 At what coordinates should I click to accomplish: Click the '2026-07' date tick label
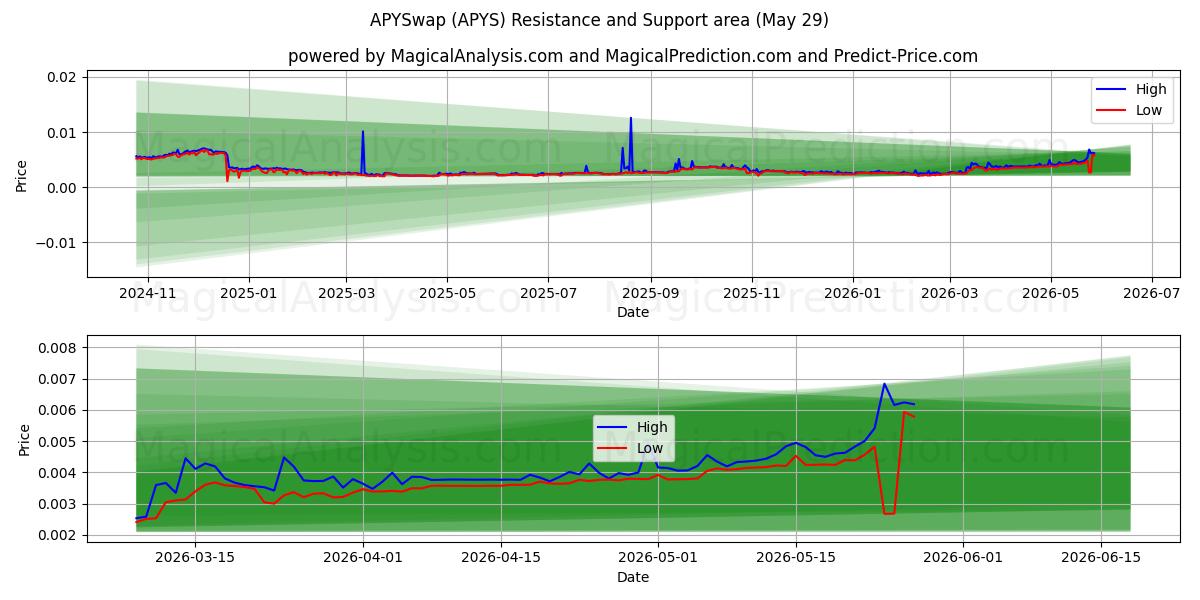(x=1152, y=295)
